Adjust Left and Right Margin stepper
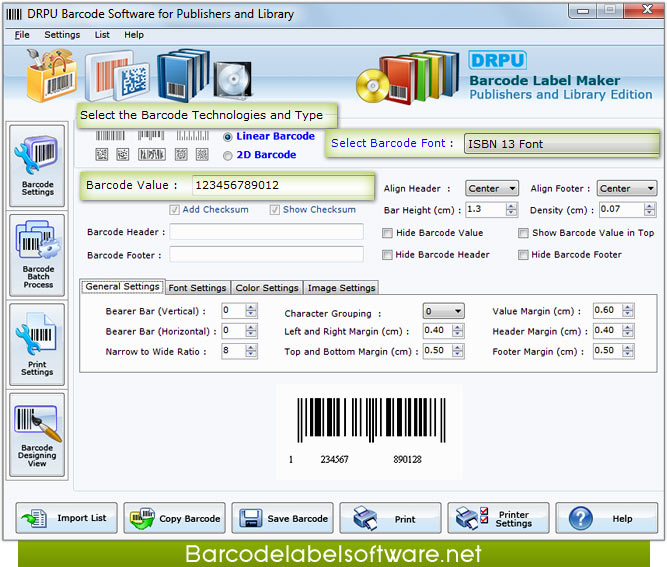 point(457,331)
